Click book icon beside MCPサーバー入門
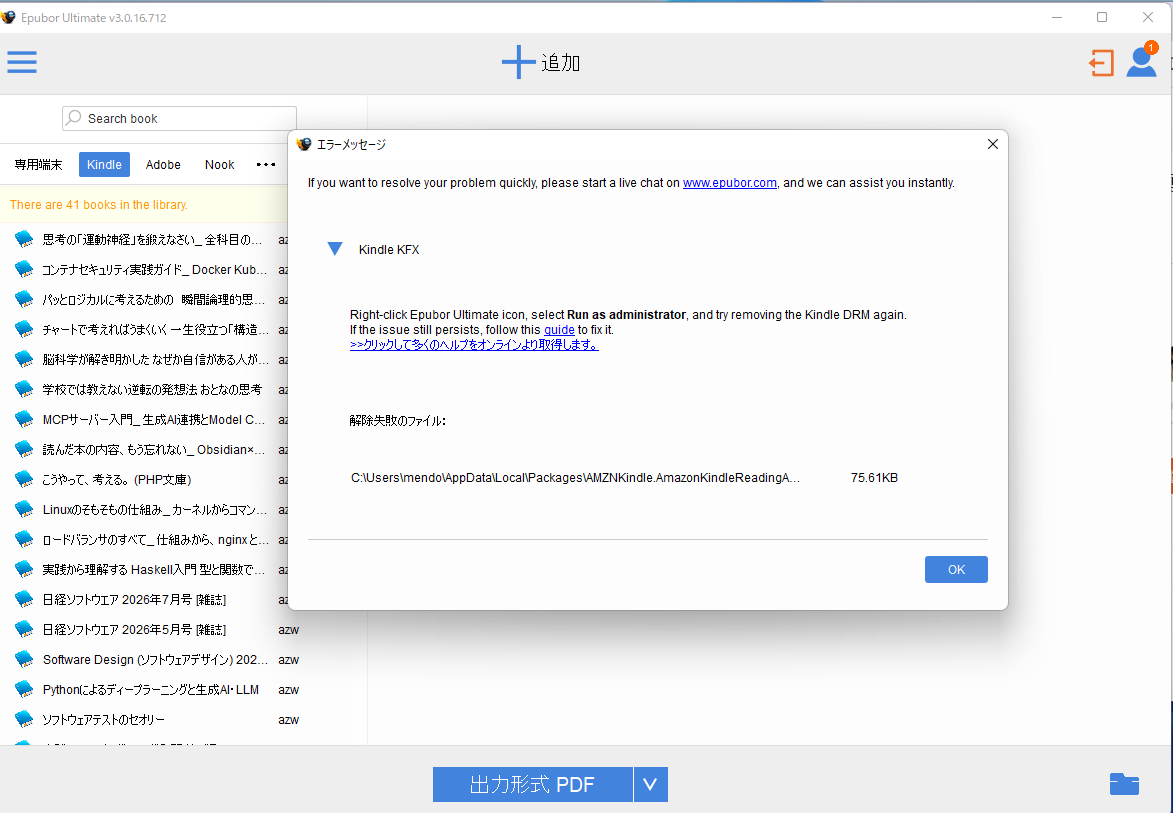 pyautogui.click(x=24, y=419)
